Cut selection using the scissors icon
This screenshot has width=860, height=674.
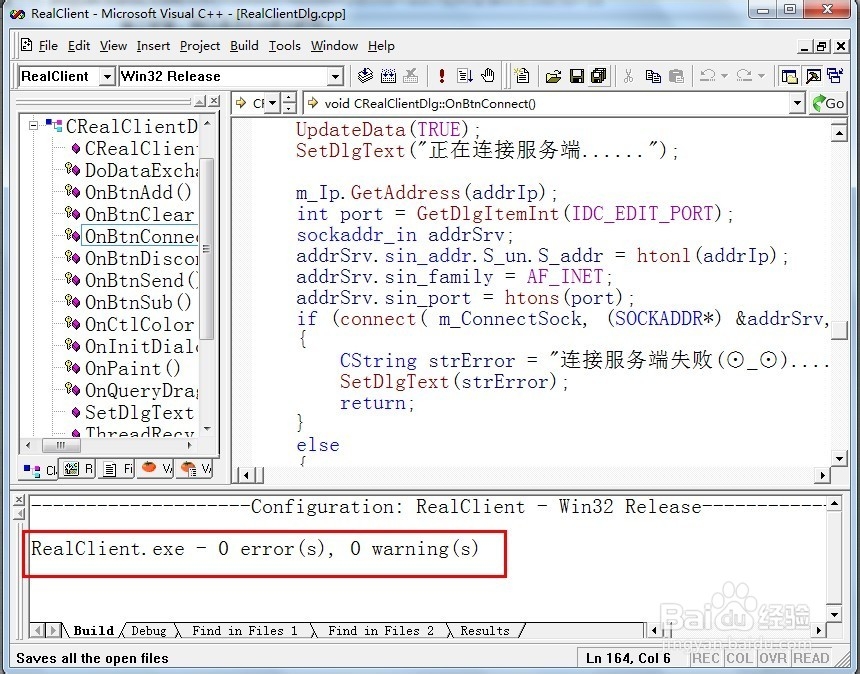tap(628, 76)
